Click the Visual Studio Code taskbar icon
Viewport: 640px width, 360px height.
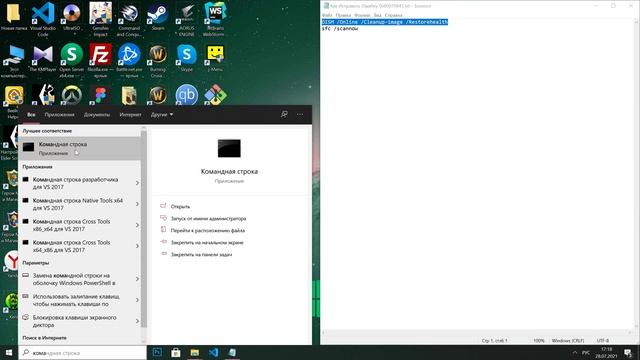213,353
